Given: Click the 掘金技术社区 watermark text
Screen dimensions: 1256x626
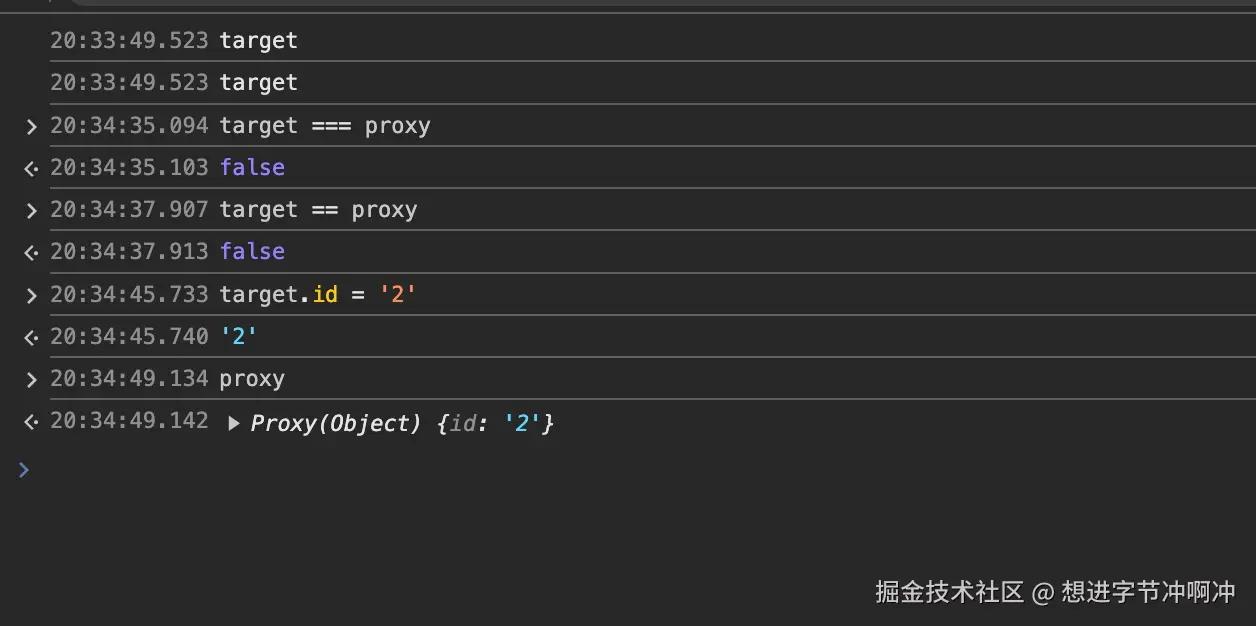Looking at the screenshot, I should click(949, 592).
